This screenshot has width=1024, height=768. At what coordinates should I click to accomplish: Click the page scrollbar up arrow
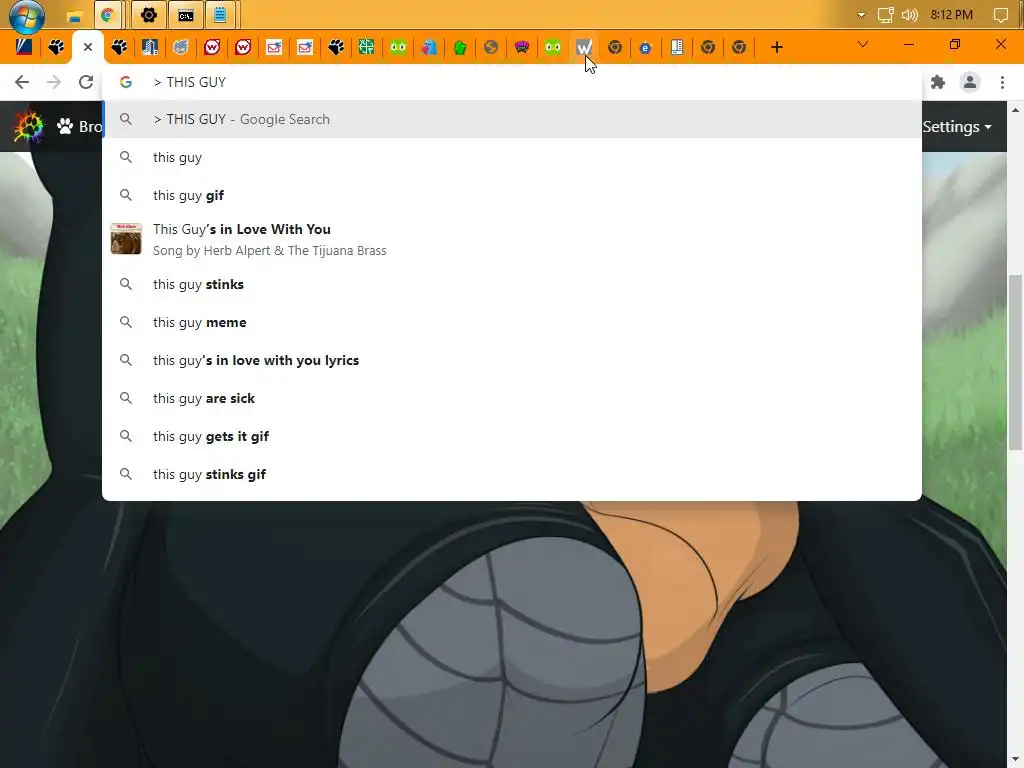click(1015, 110)
